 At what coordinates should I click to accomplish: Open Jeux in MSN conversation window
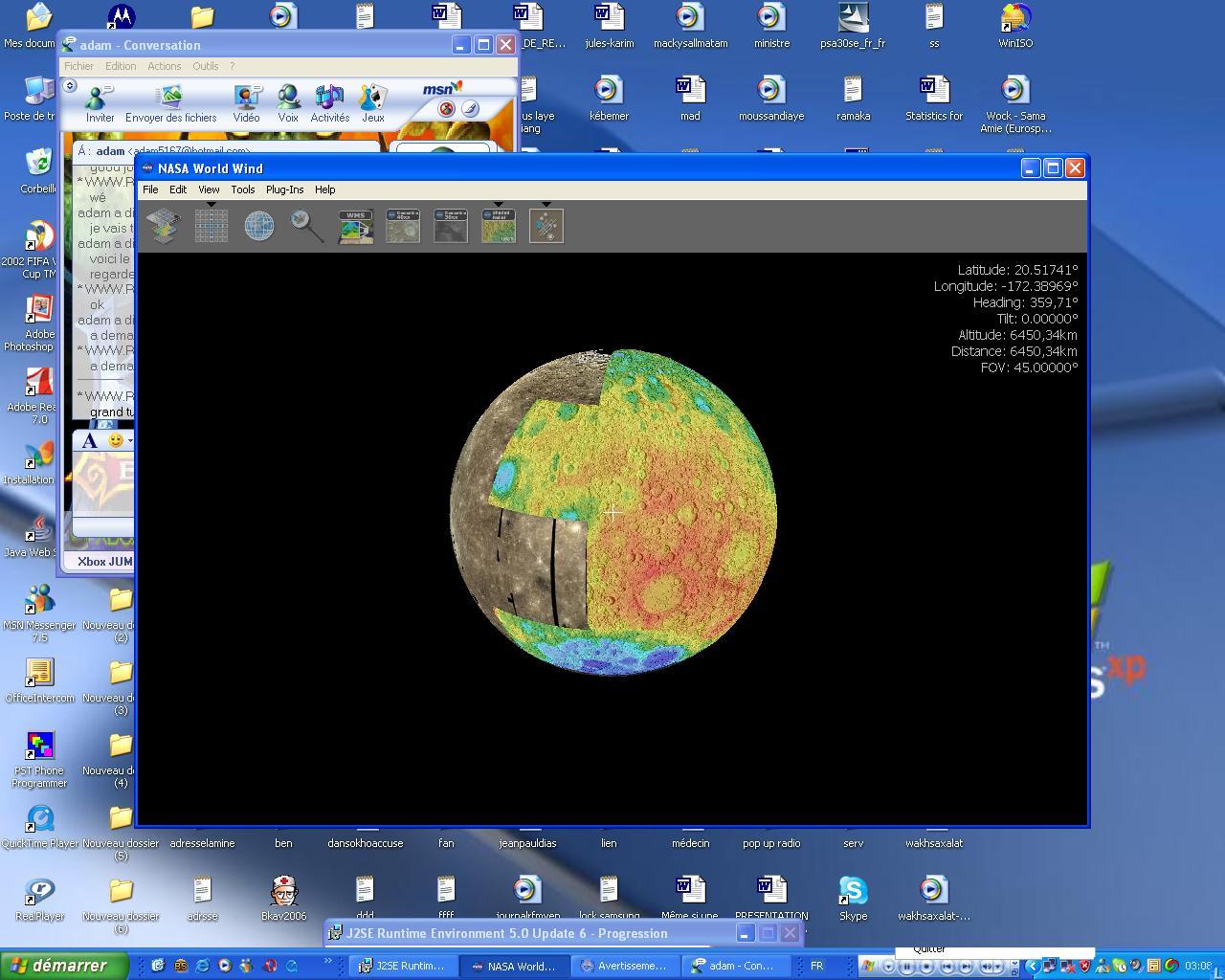[x=372, y=103]
